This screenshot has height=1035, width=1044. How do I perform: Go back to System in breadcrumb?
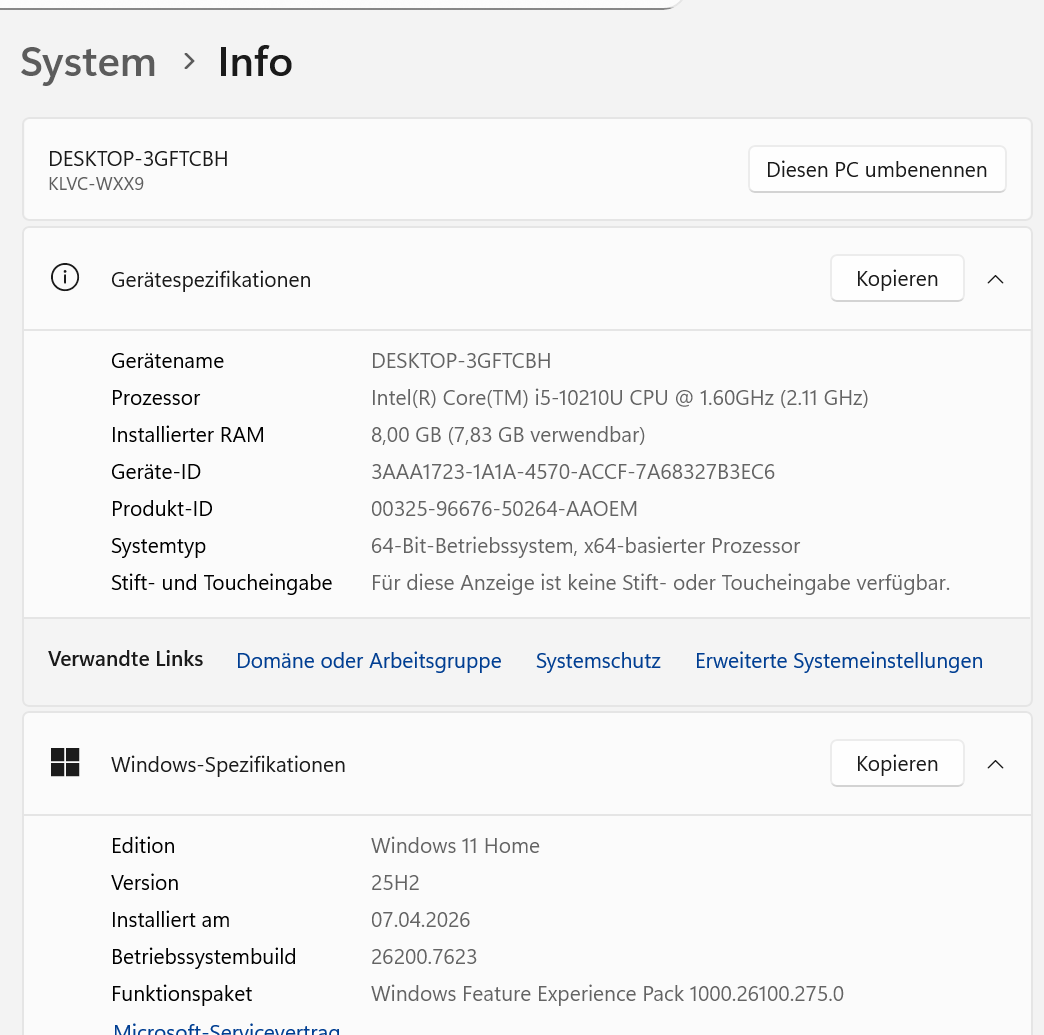tap(88, 62)
